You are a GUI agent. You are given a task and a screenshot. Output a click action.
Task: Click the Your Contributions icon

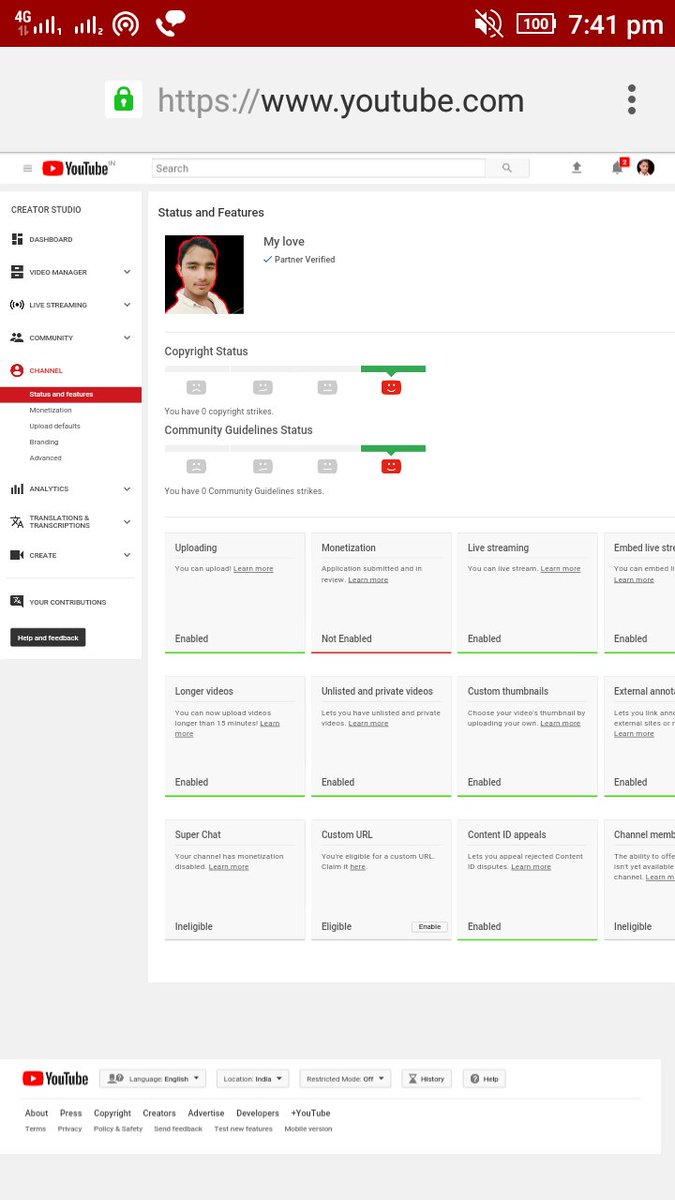point(17,602)
